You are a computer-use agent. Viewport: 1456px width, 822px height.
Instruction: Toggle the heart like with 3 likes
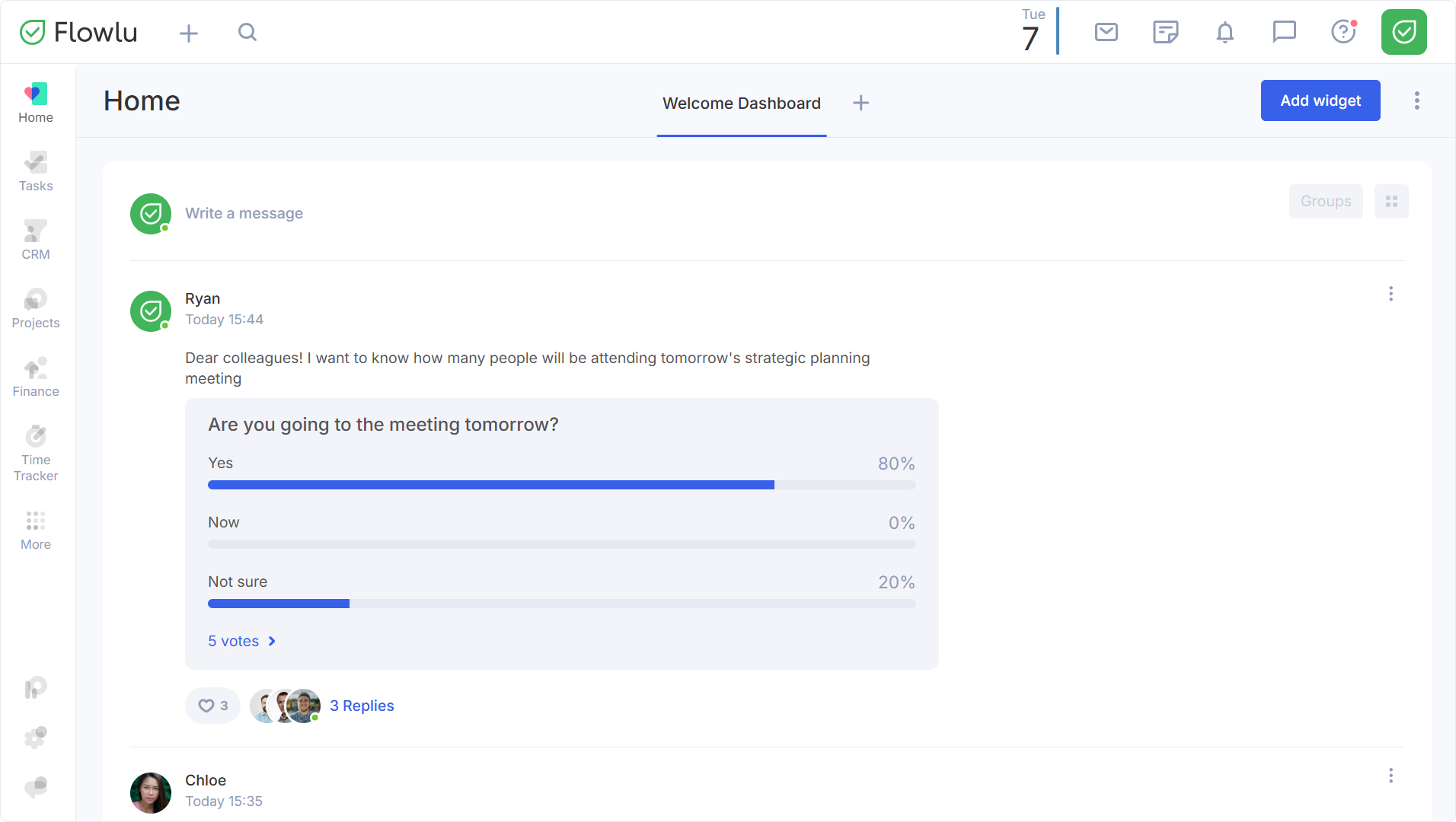point(212,706)
